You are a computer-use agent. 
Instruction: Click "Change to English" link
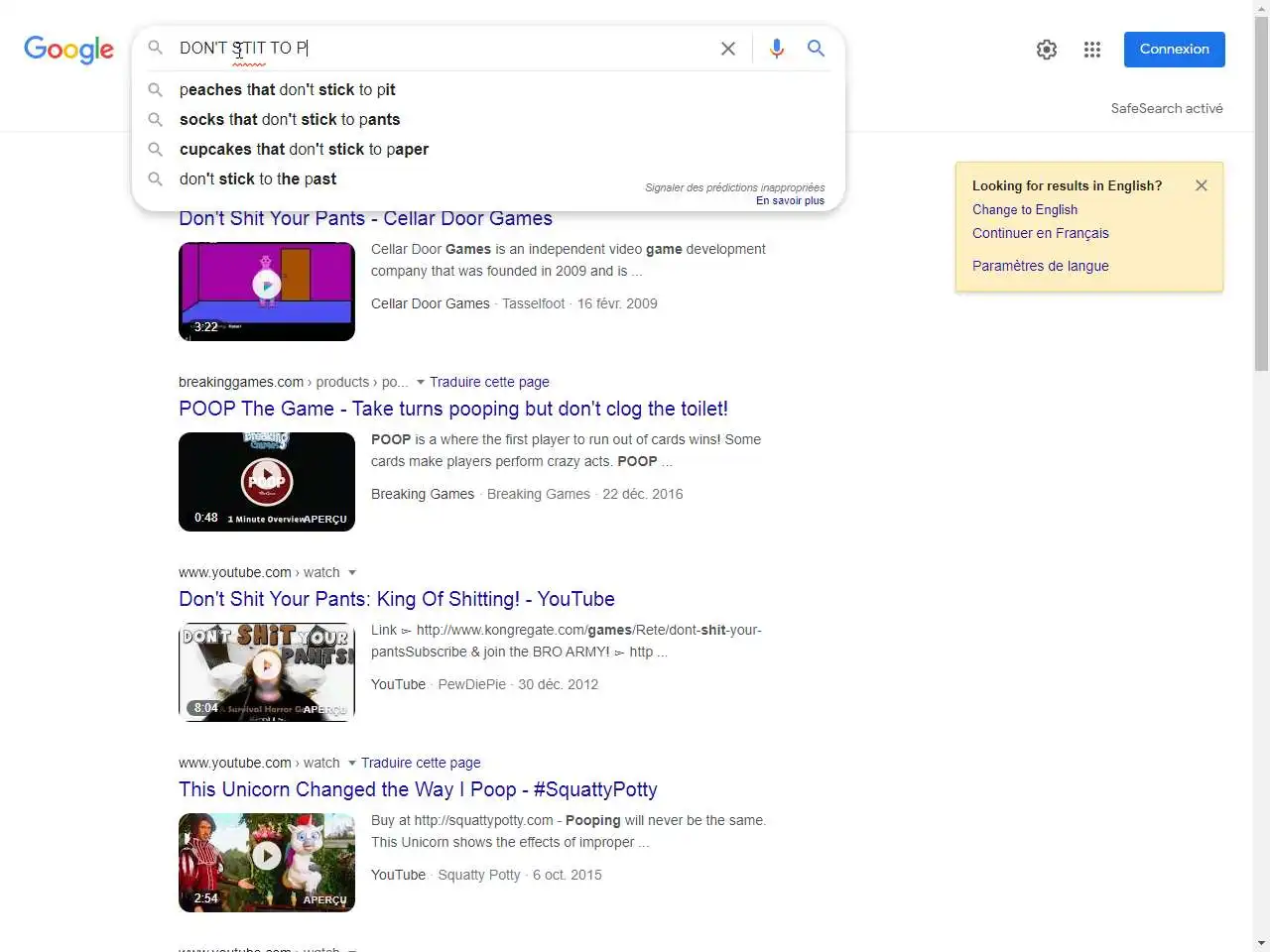coord(1025,209)
